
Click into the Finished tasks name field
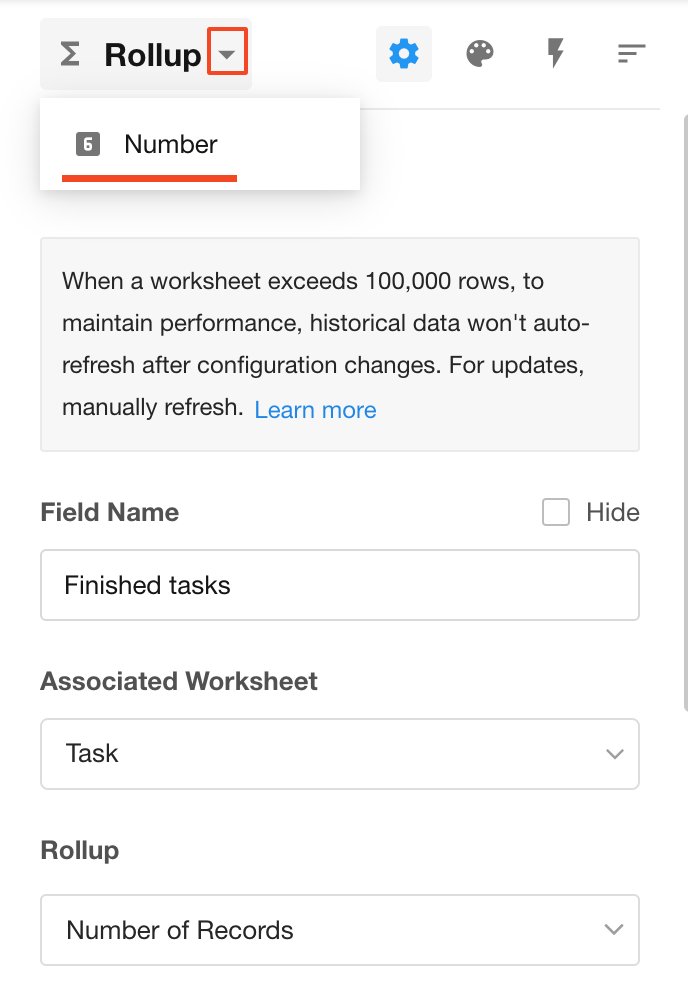point(340,585)
